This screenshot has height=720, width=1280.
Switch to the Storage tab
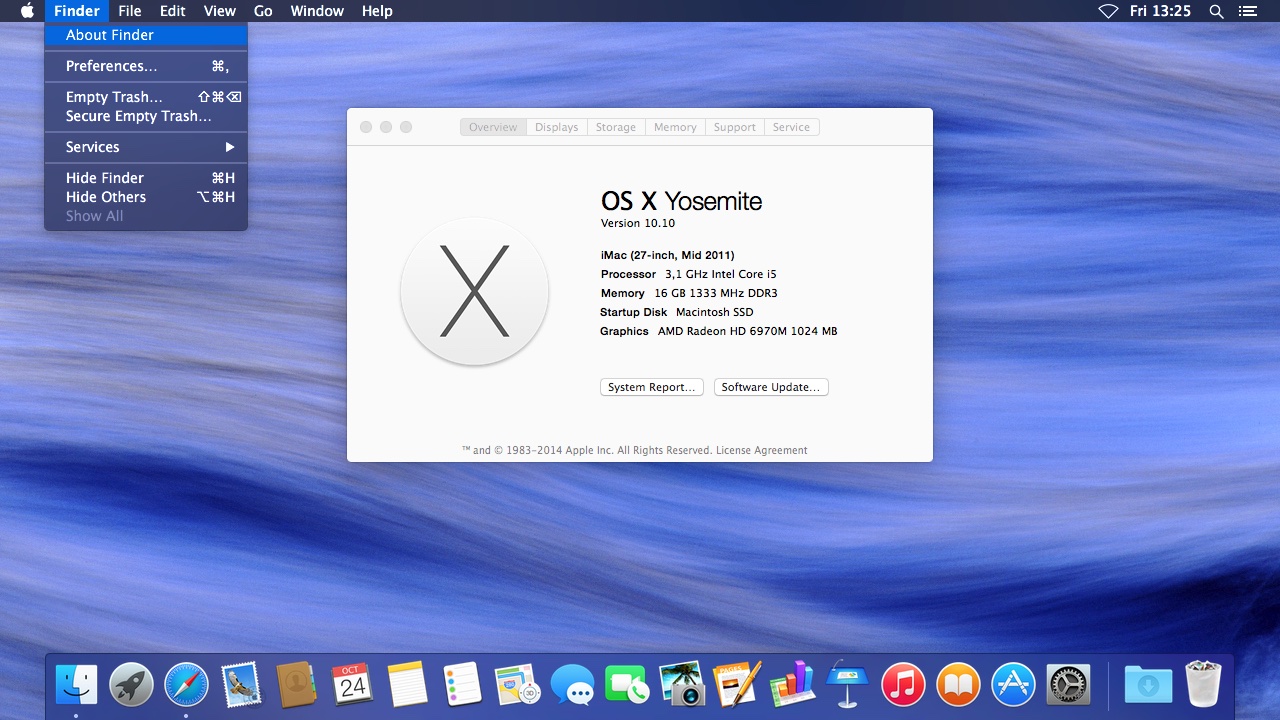coord(616,127)
